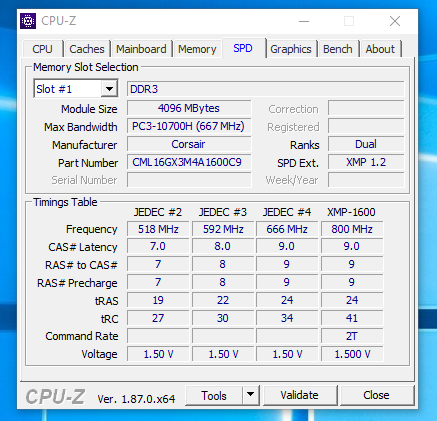Click the version text Ver. 1.87.0.x64
The width and height of the screenshot is (437, 421).
(136, 399)
